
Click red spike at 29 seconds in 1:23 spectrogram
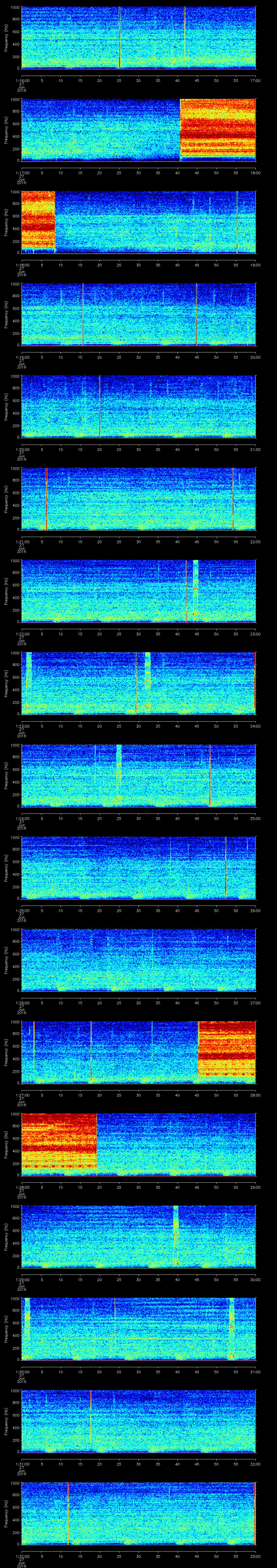pos(135,683)
